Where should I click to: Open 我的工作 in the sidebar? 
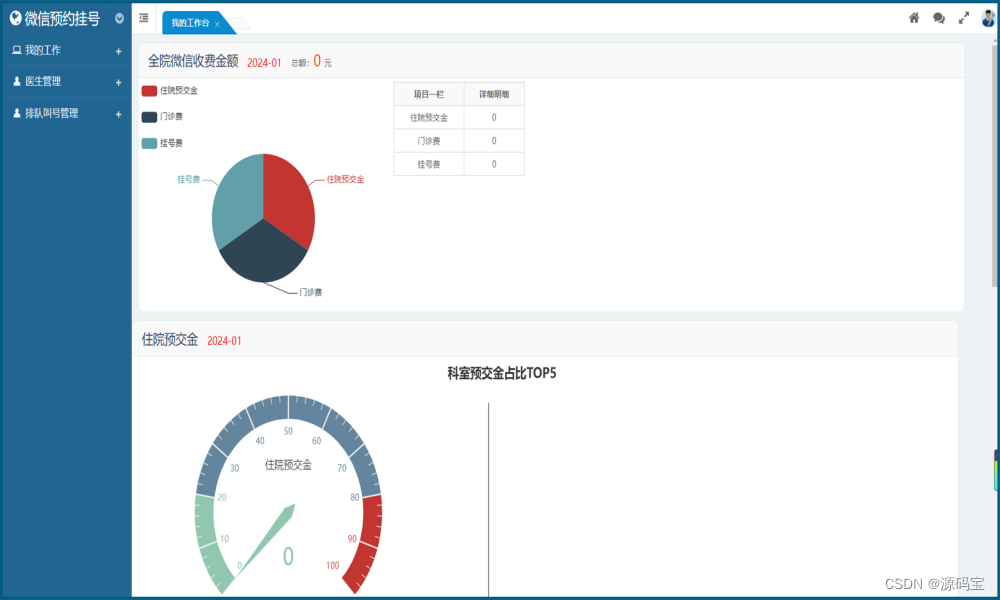(x=43, y=50)
